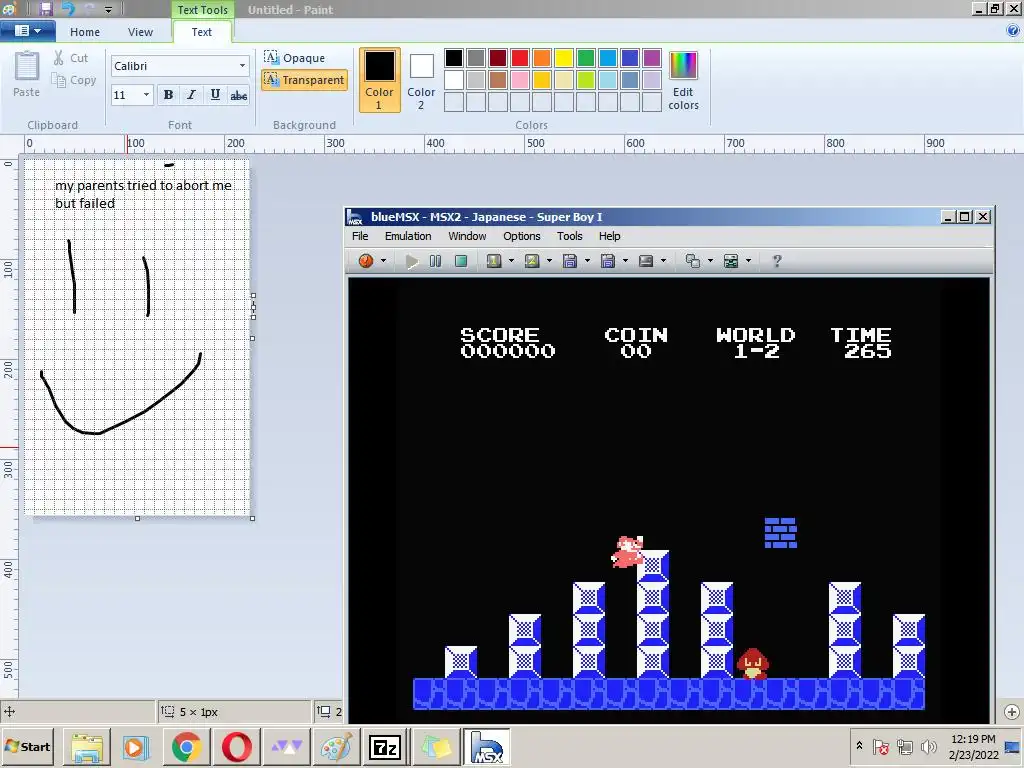This screenshot has height=768, width=1024.
Task: Click the blueMSX taskbar icon
Action: point(486,747)
